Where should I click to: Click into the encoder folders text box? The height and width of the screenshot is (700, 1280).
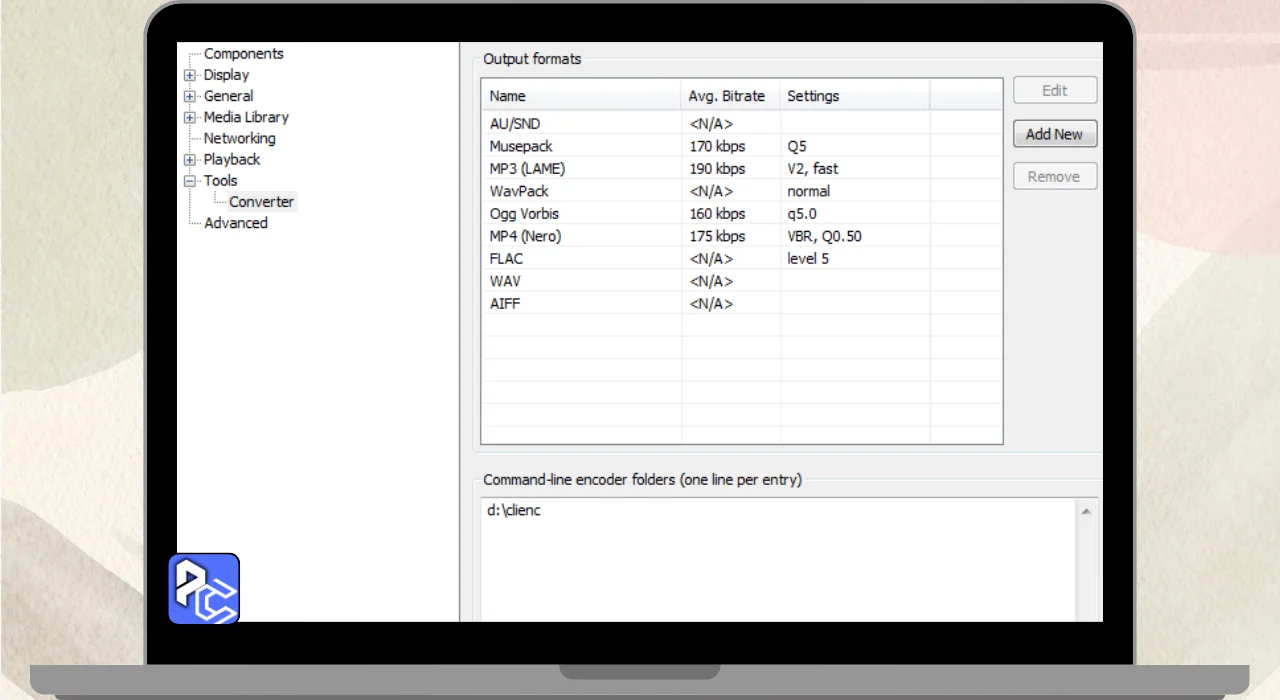778,560
